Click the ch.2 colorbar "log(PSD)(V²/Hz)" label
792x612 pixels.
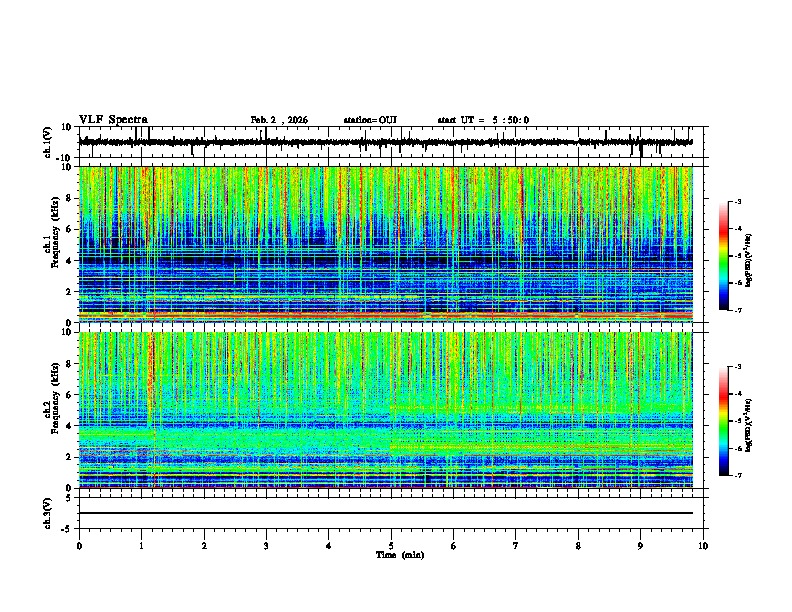749,425
